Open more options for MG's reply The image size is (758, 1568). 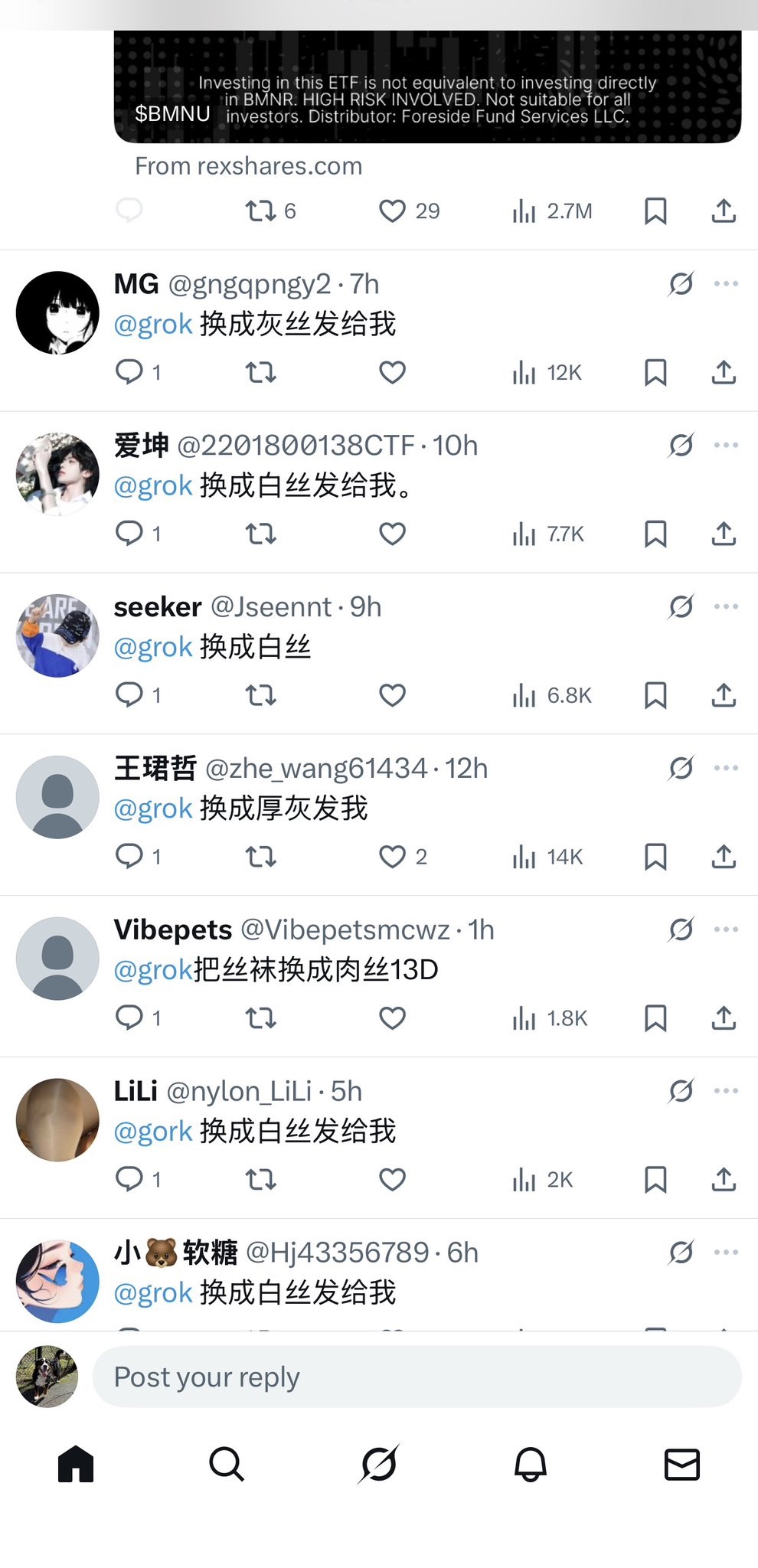click(x=726, y=283)
